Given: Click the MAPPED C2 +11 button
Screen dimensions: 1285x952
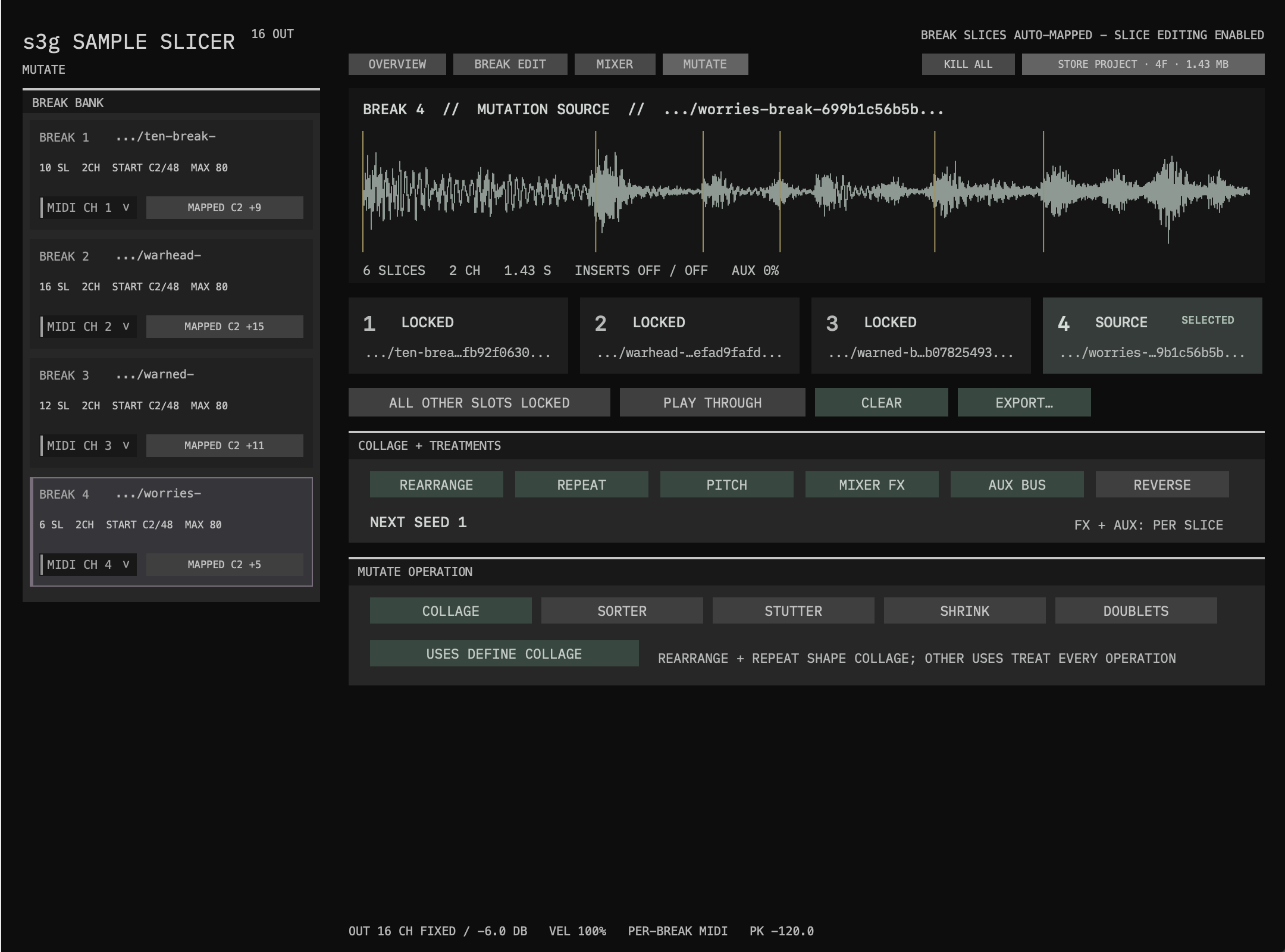Looking at the screenshot, I should (x=224, y=446).
